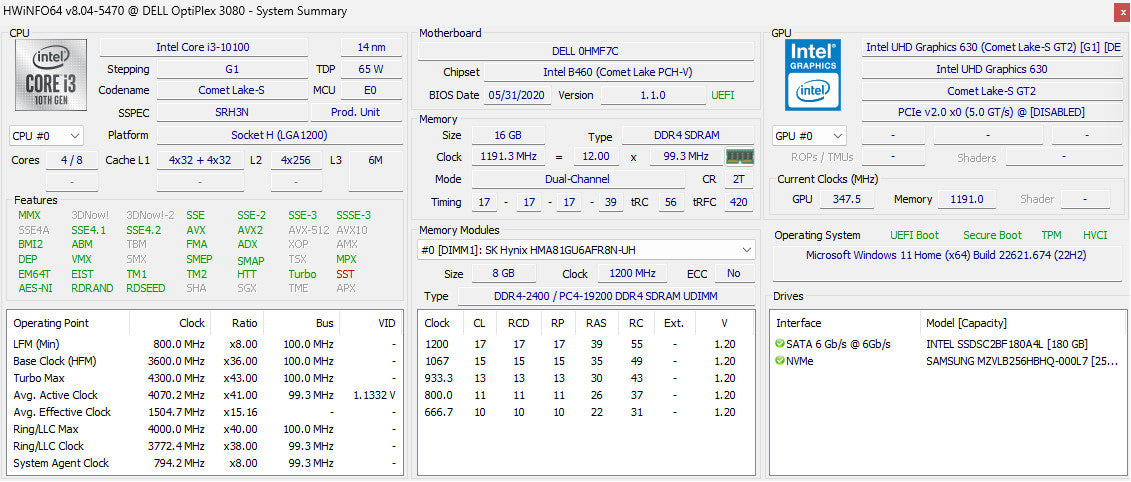Select the 14 nm process value
This screenshot has width=1131, height=482.
pos(371,47)
